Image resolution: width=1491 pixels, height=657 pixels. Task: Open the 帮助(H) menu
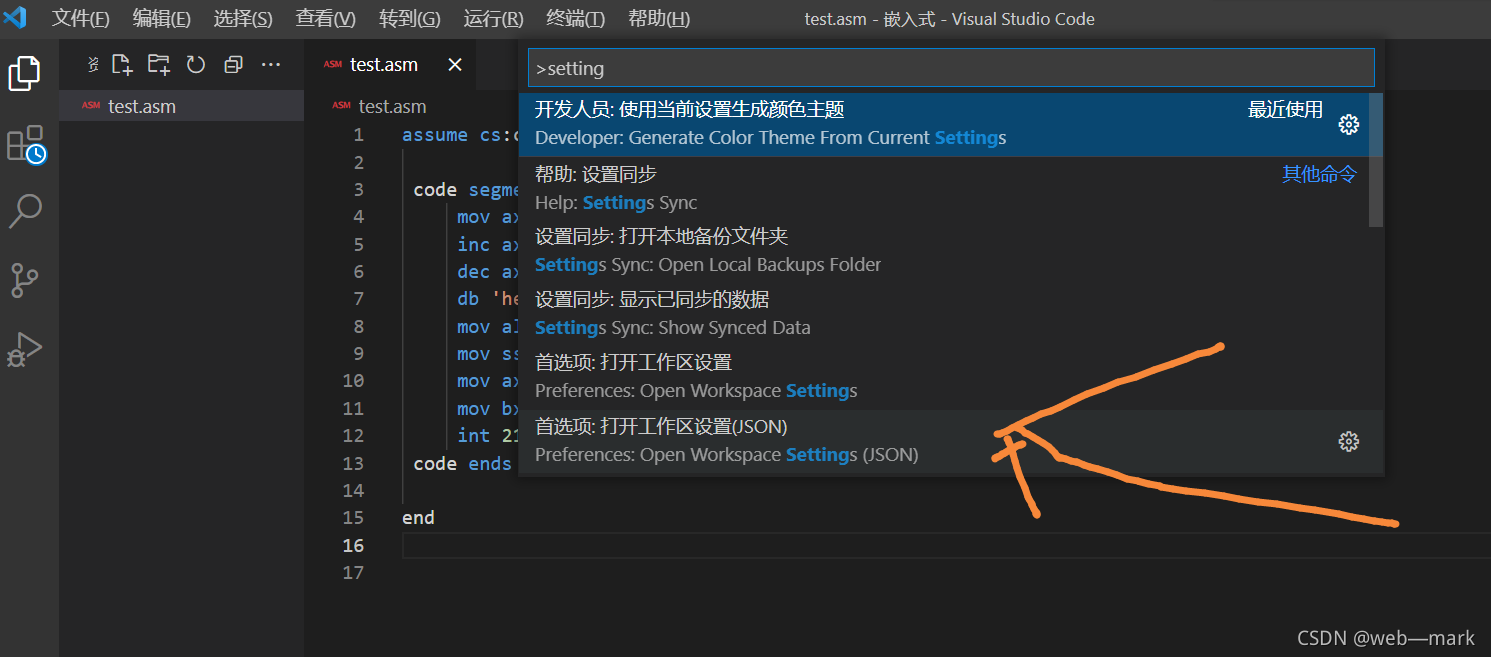pyautogui.click(x=659, y=19)
